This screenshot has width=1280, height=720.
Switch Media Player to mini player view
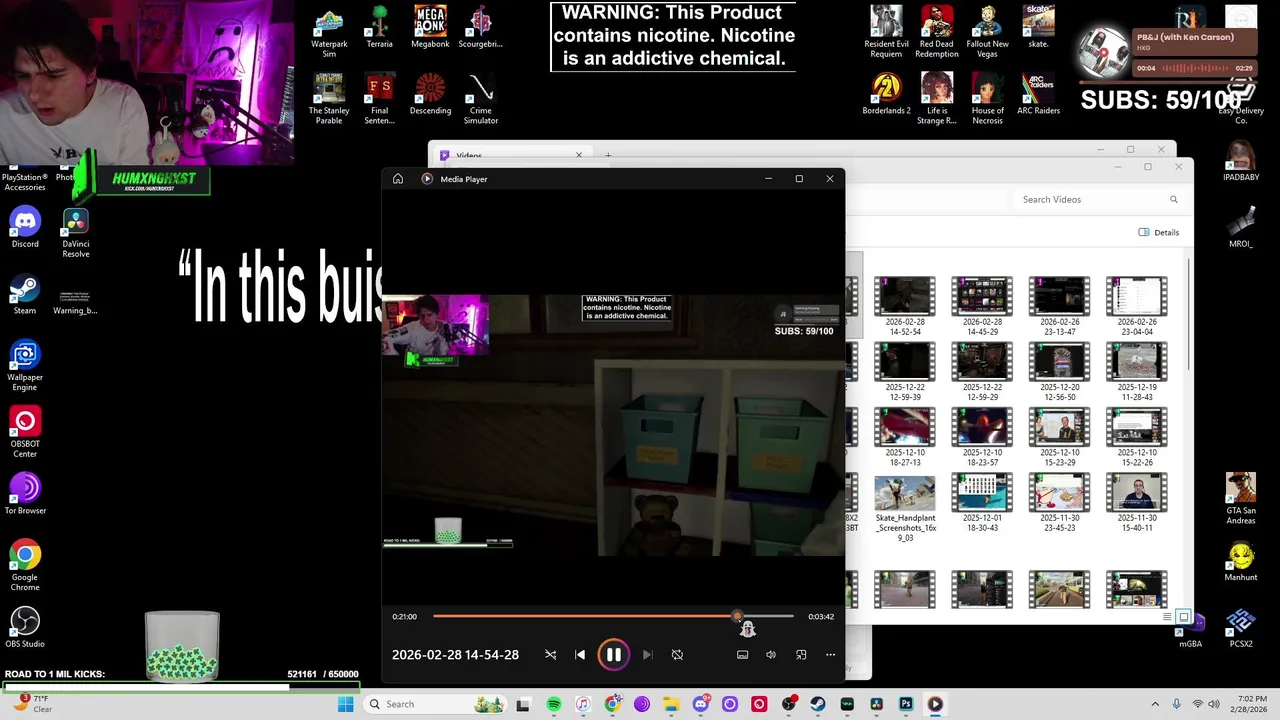tap(801, 655)
